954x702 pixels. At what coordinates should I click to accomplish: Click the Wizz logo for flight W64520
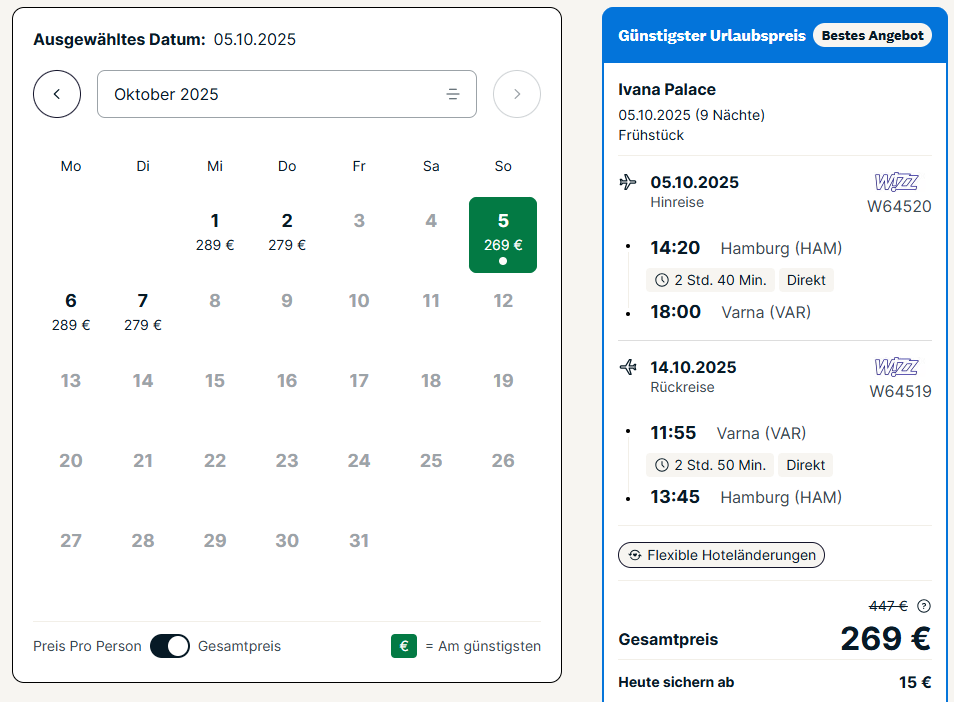point(896,182)
